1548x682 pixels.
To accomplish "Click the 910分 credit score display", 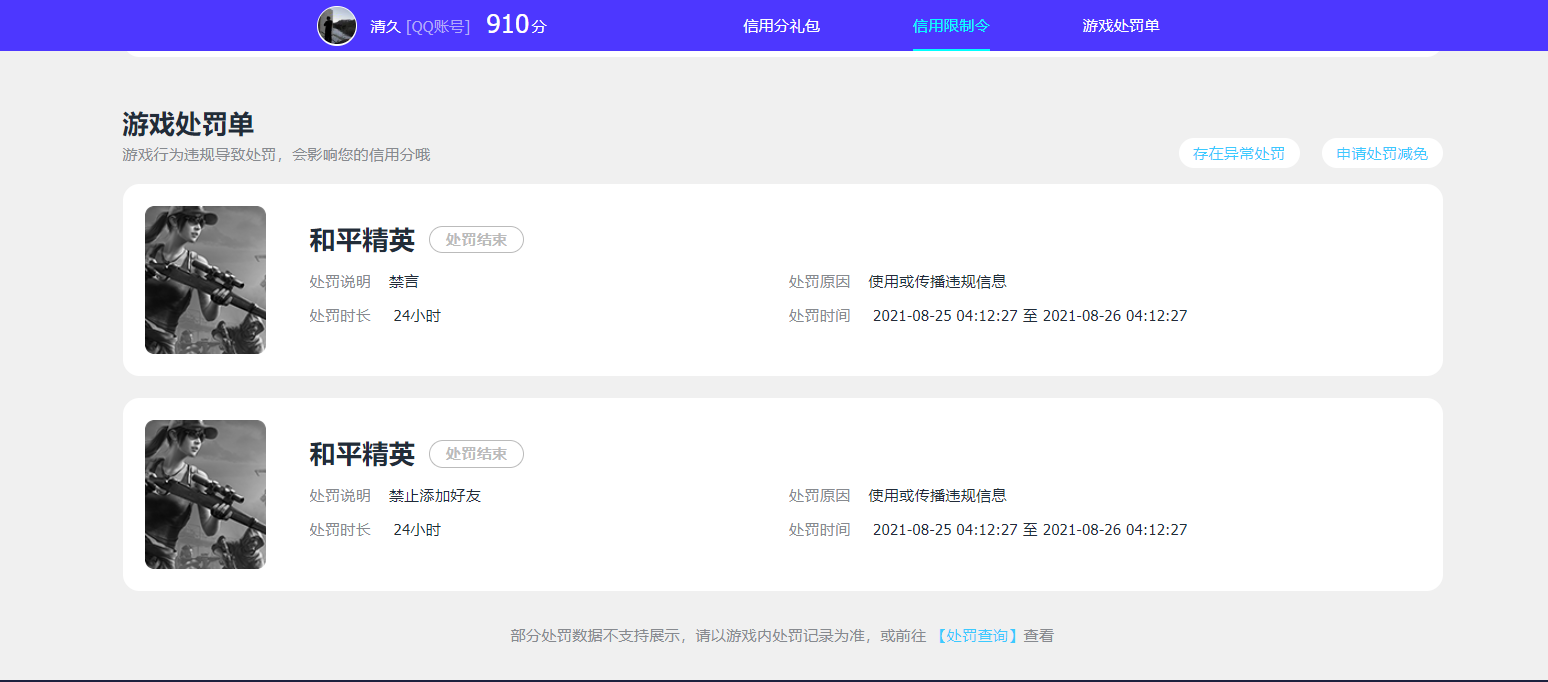I will [514, 24].
